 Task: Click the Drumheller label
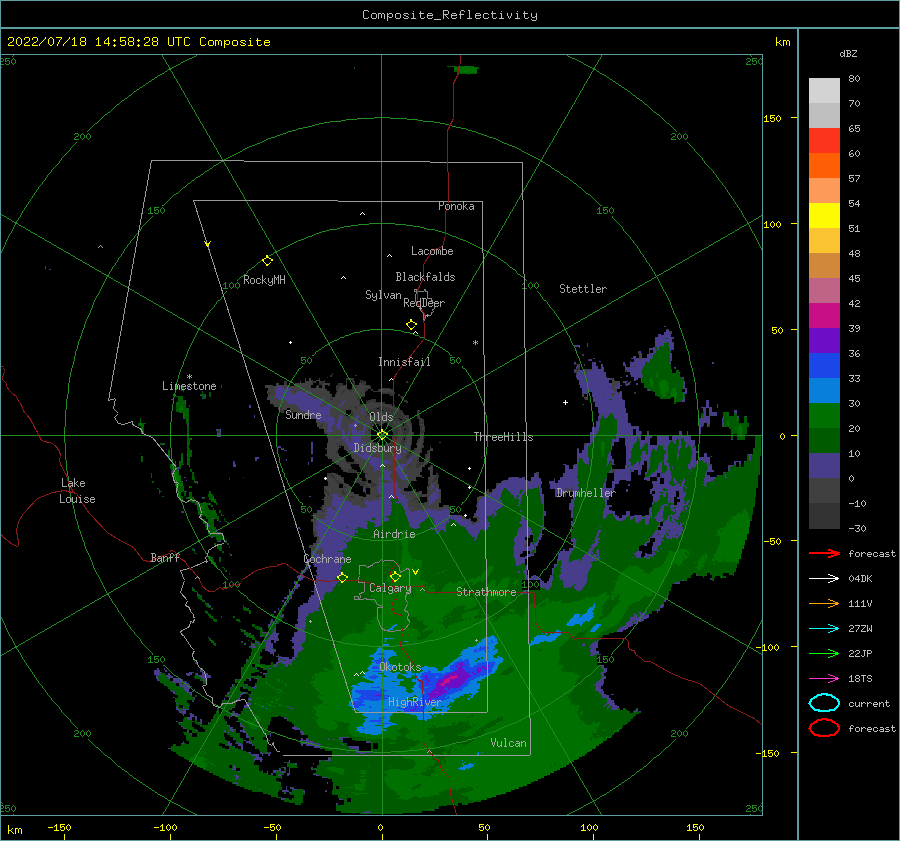(585, 493)
